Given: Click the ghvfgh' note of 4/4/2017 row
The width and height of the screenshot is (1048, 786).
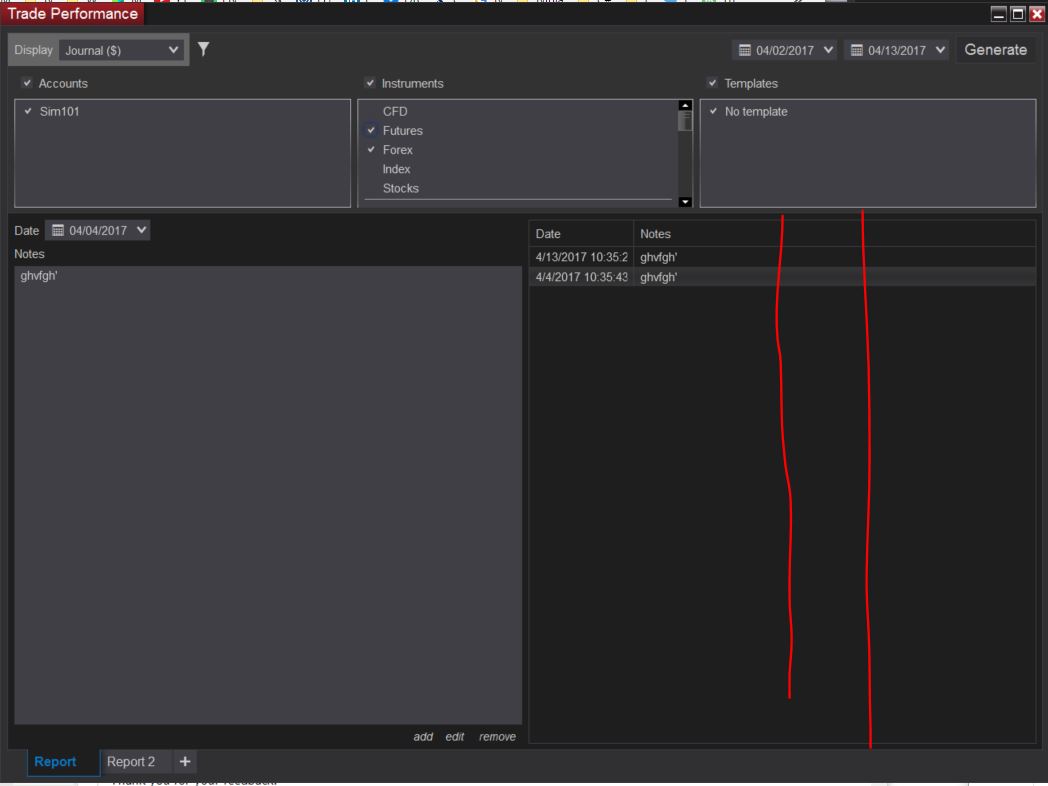Looking at the screenshot, I should (658, 277).
